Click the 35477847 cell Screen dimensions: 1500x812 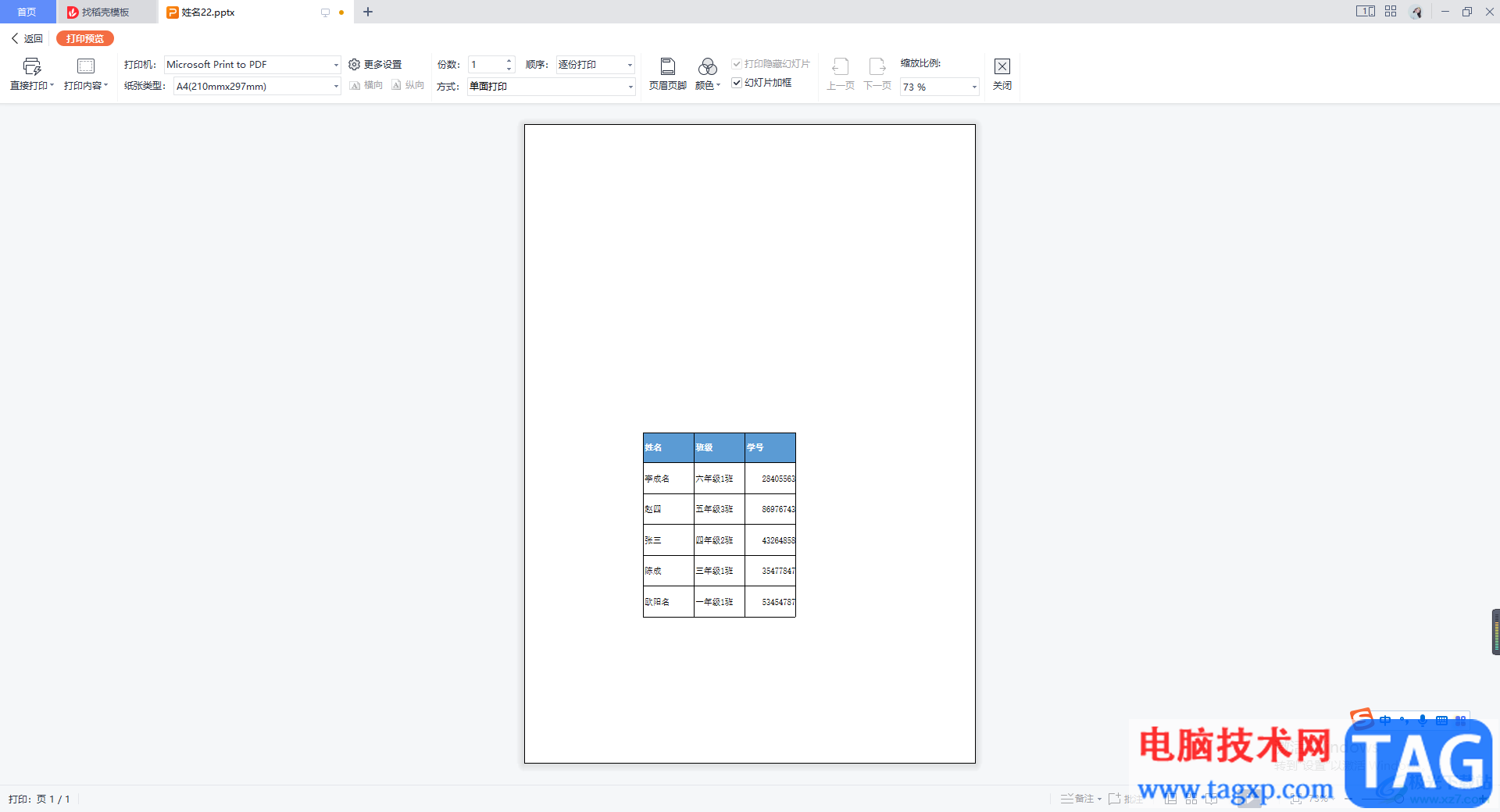(770, 571)
